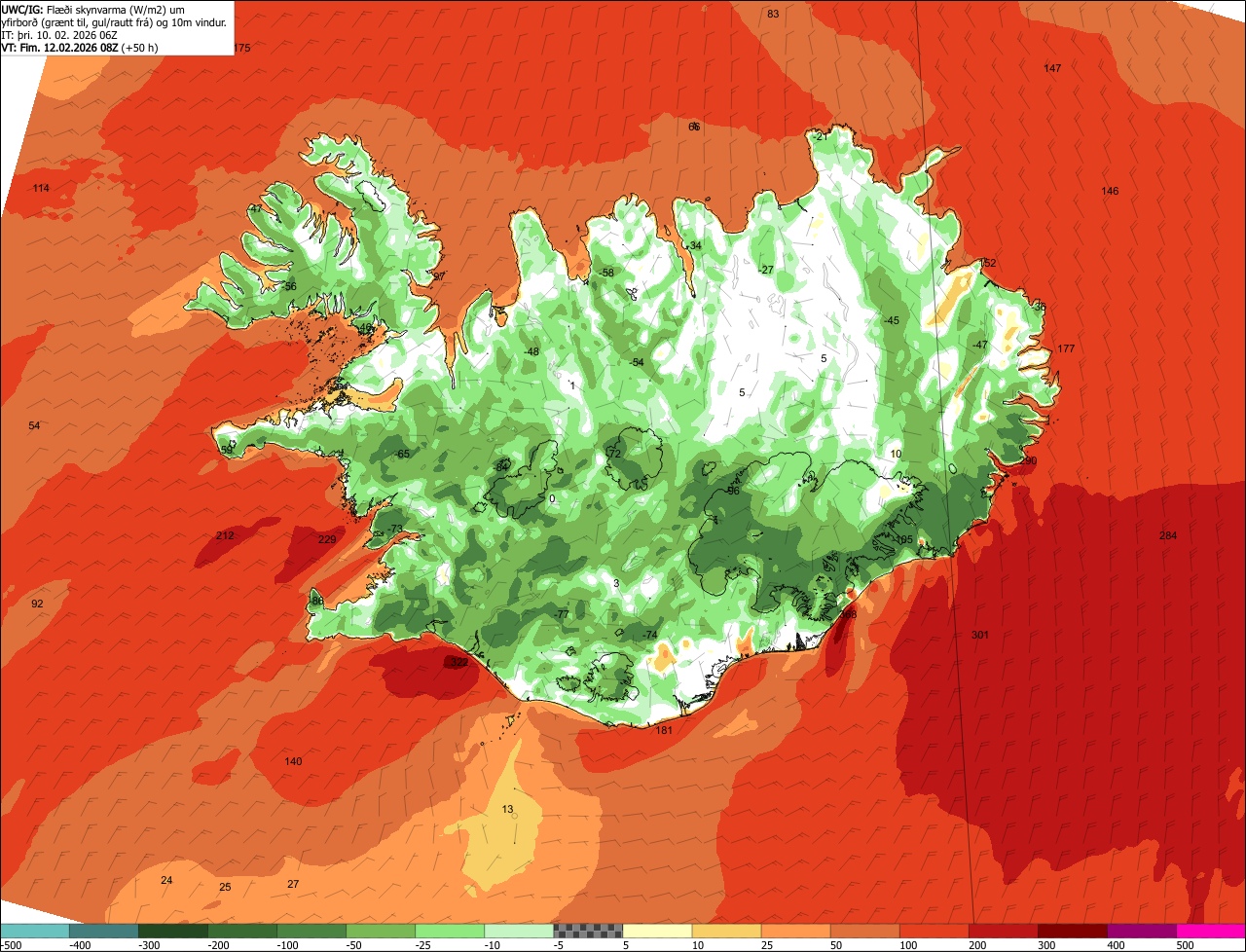Viewport: 1246px width, 952px height.
Task: Click the map value 322
Action: click(x=459, y=662)
